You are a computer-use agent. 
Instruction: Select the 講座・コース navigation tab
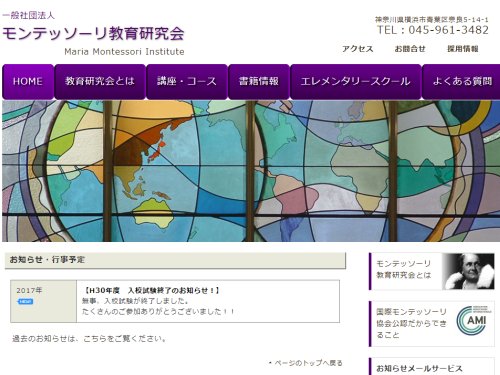click(x=187, y=82)
